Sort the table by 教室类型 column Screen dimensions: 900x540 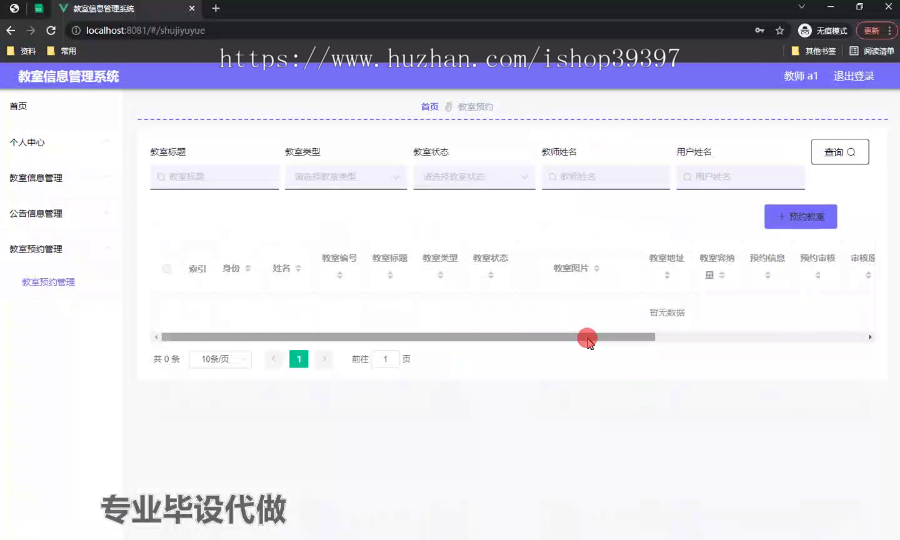tap(440, 275)
